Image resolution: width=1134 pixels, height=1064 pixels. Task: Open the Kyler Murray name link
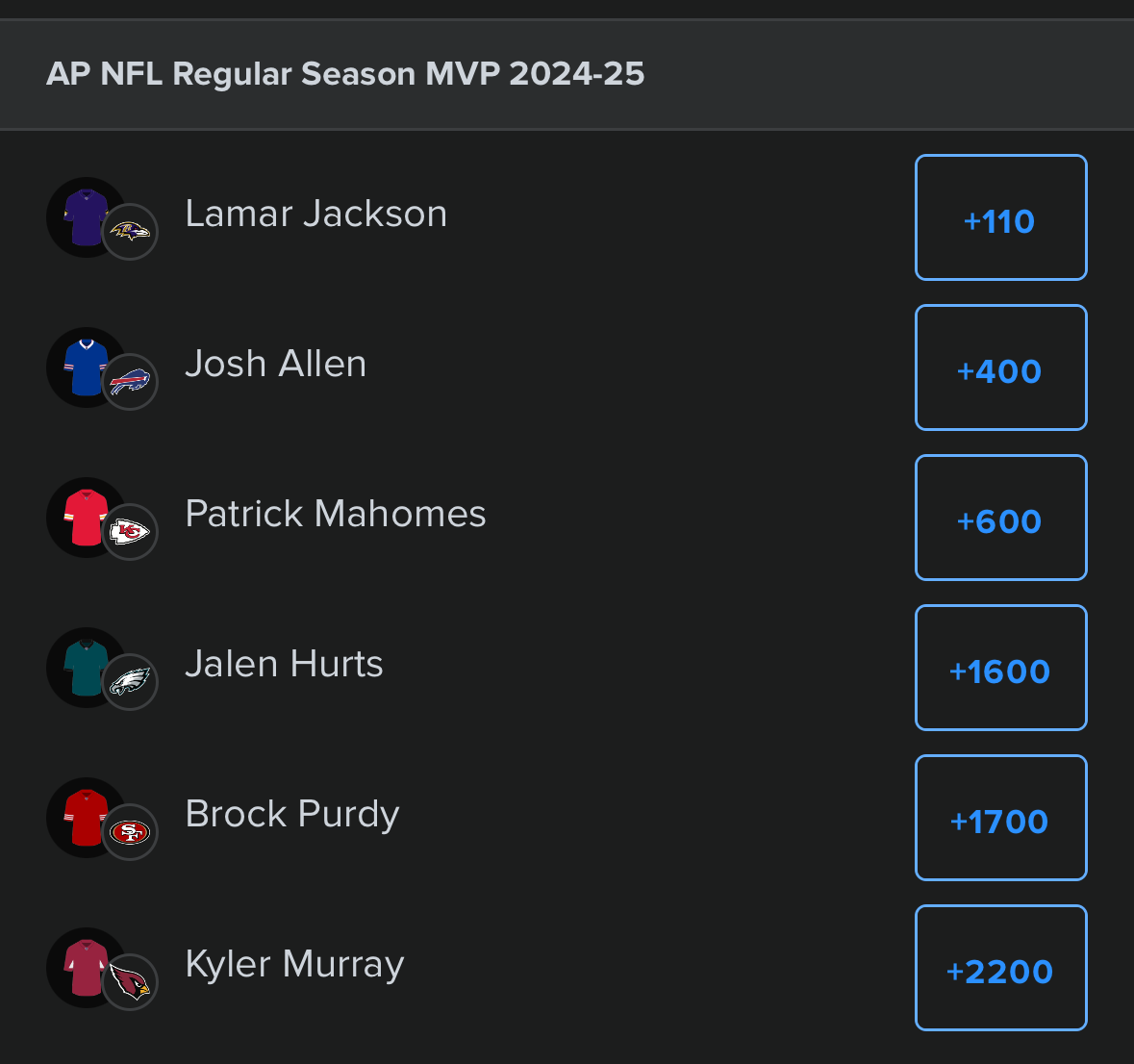[294, 964]
